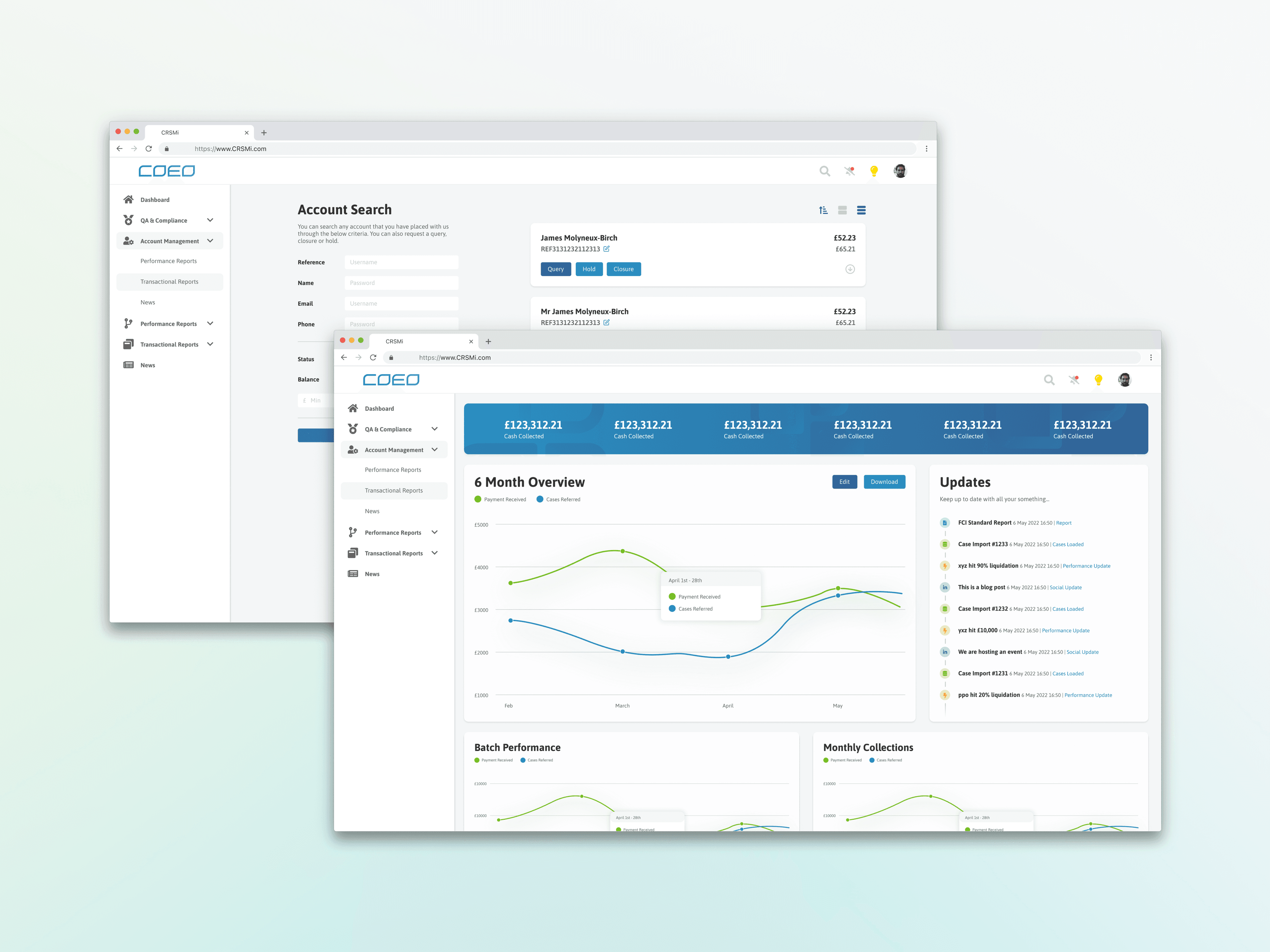1270x952 pixels.
Task: Collapse Account Management in back sidebar
Action: [210, 241]
